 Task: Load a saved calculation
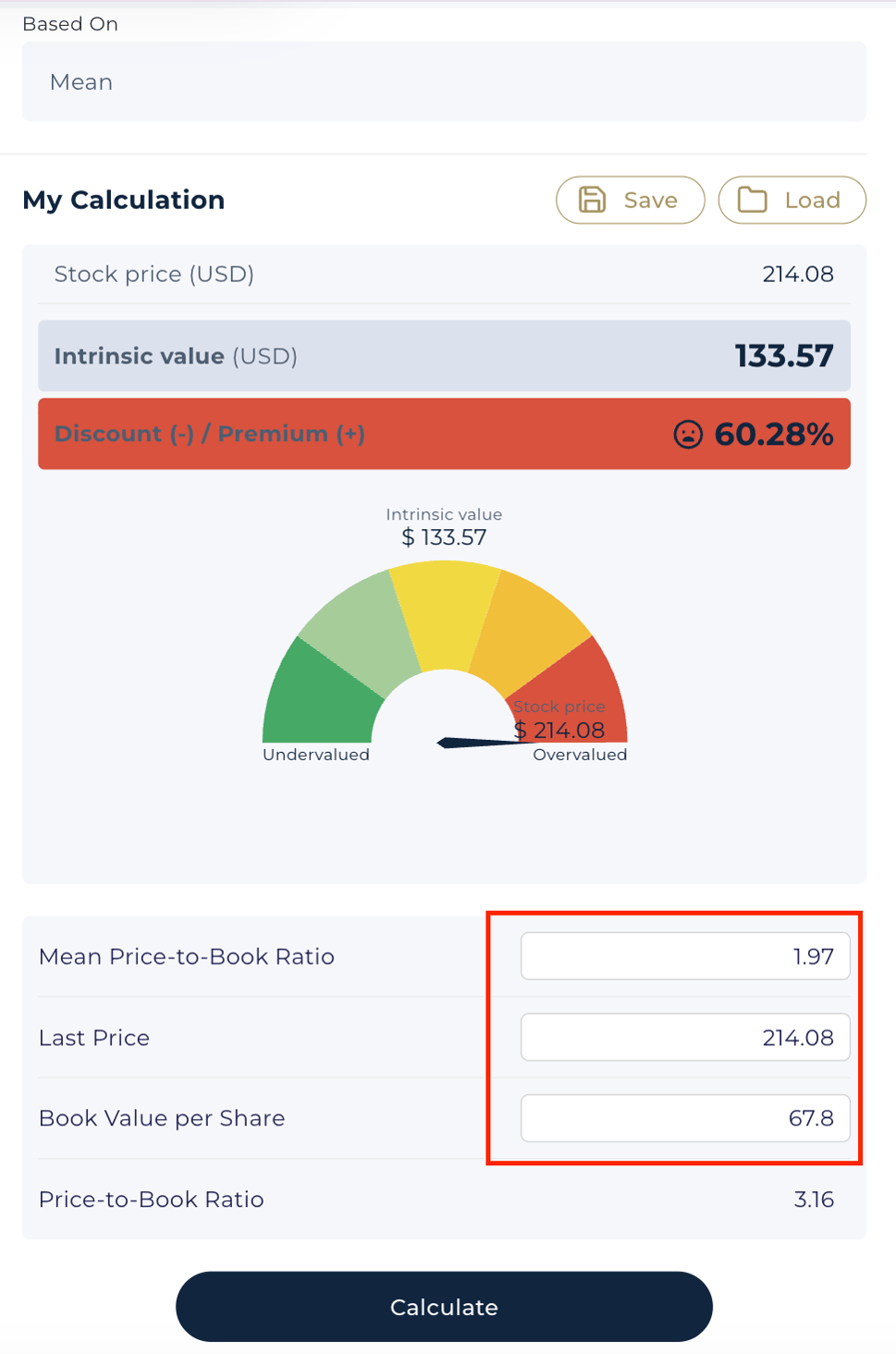792,200
